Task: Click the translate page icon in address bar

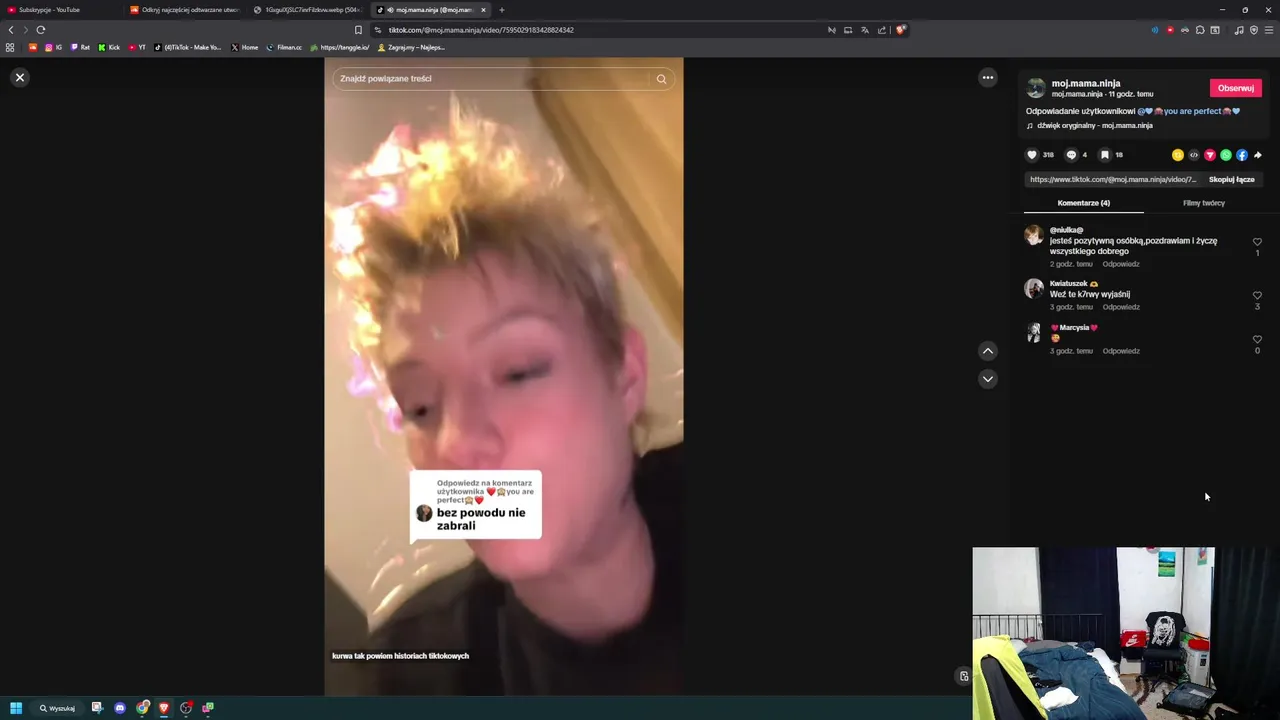Action: pyautogui.click(x=865, y=30)
